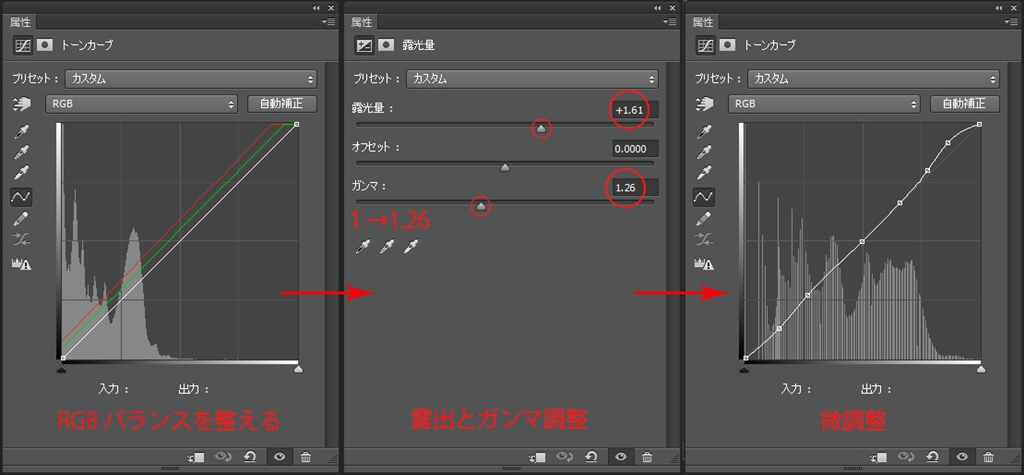Select white point eyedropper in left Curves panel

[22, 174]
